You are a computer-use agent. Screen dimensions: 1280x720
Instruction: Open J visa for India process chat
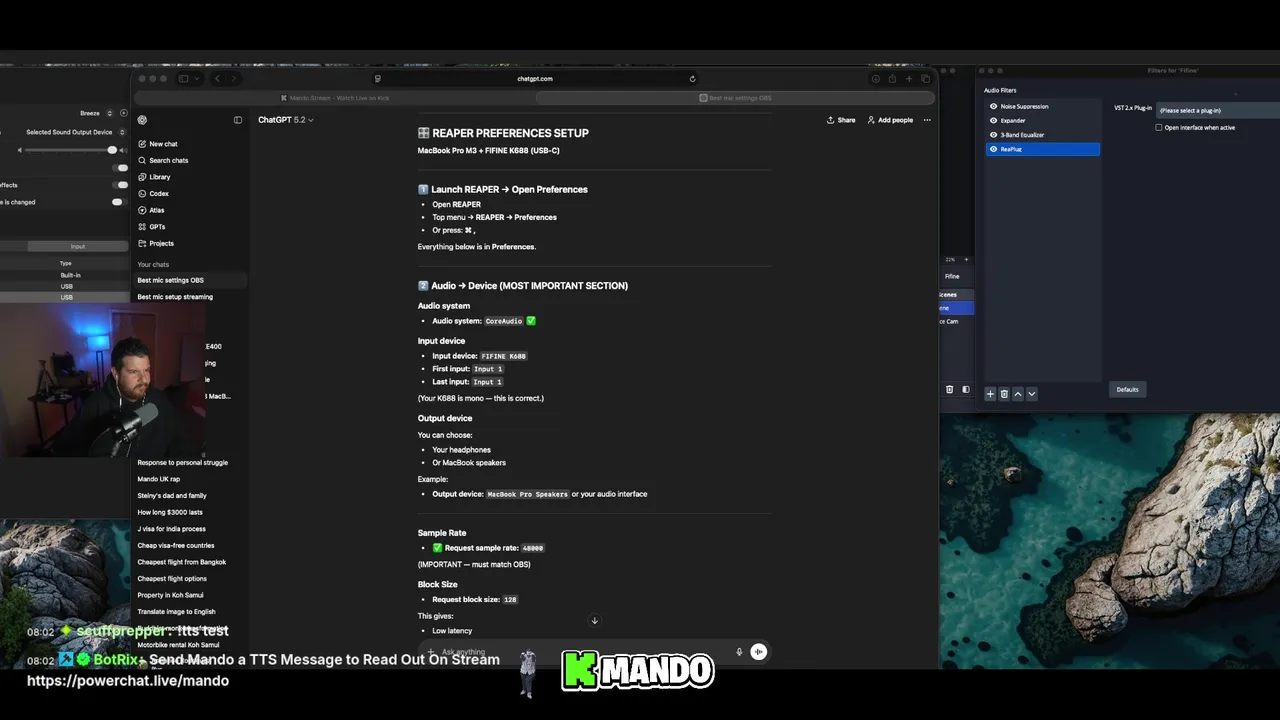pos(171,529)
